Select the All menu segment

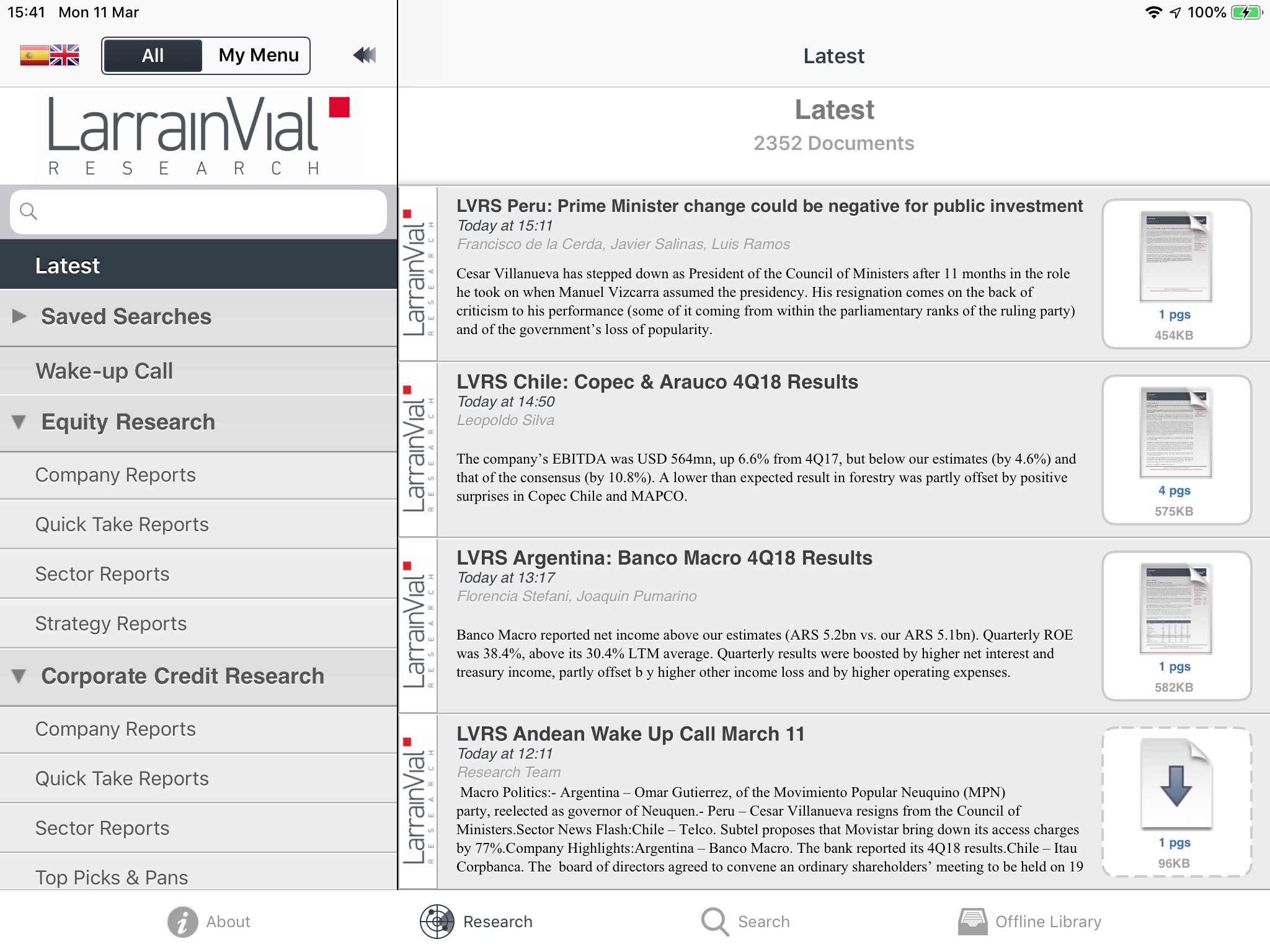[x=153, y=56]
